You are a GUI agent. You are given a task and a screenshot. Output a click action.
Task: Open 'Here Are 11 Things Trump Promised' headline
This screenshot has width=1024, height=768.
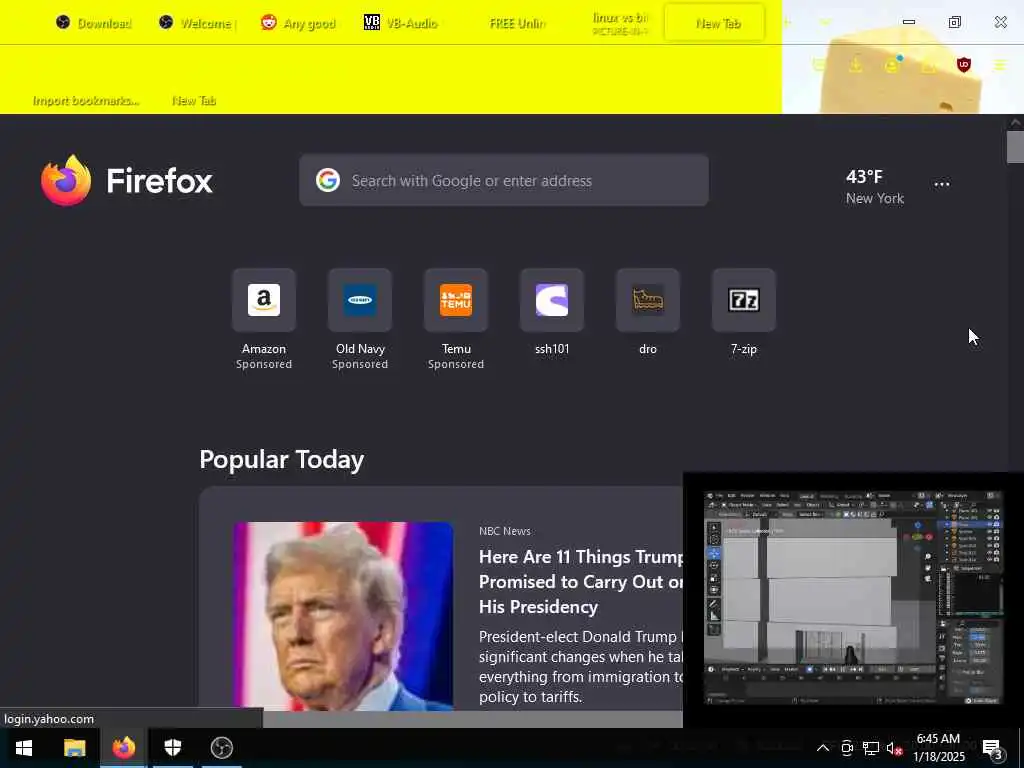[581, 582]
